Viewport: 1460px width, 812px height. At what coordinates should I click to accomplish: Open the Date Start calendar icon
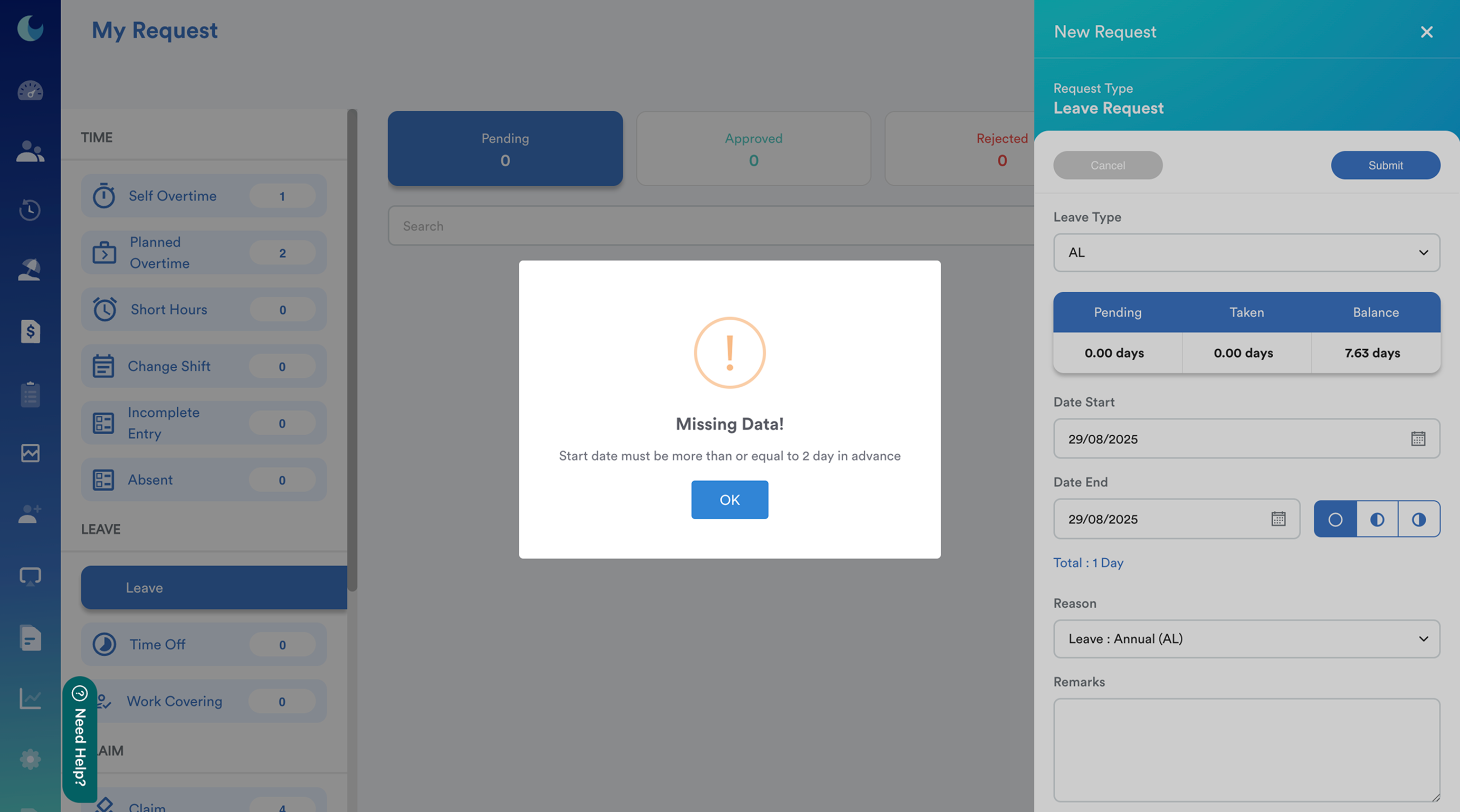tap(1418, 438)
